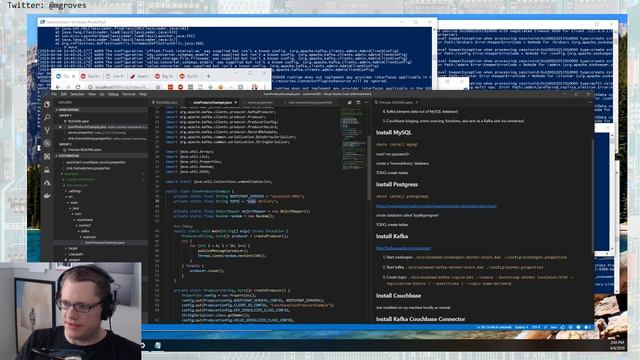Open the Debug menu
The image size is (640, 360).
tap(113, 94)
